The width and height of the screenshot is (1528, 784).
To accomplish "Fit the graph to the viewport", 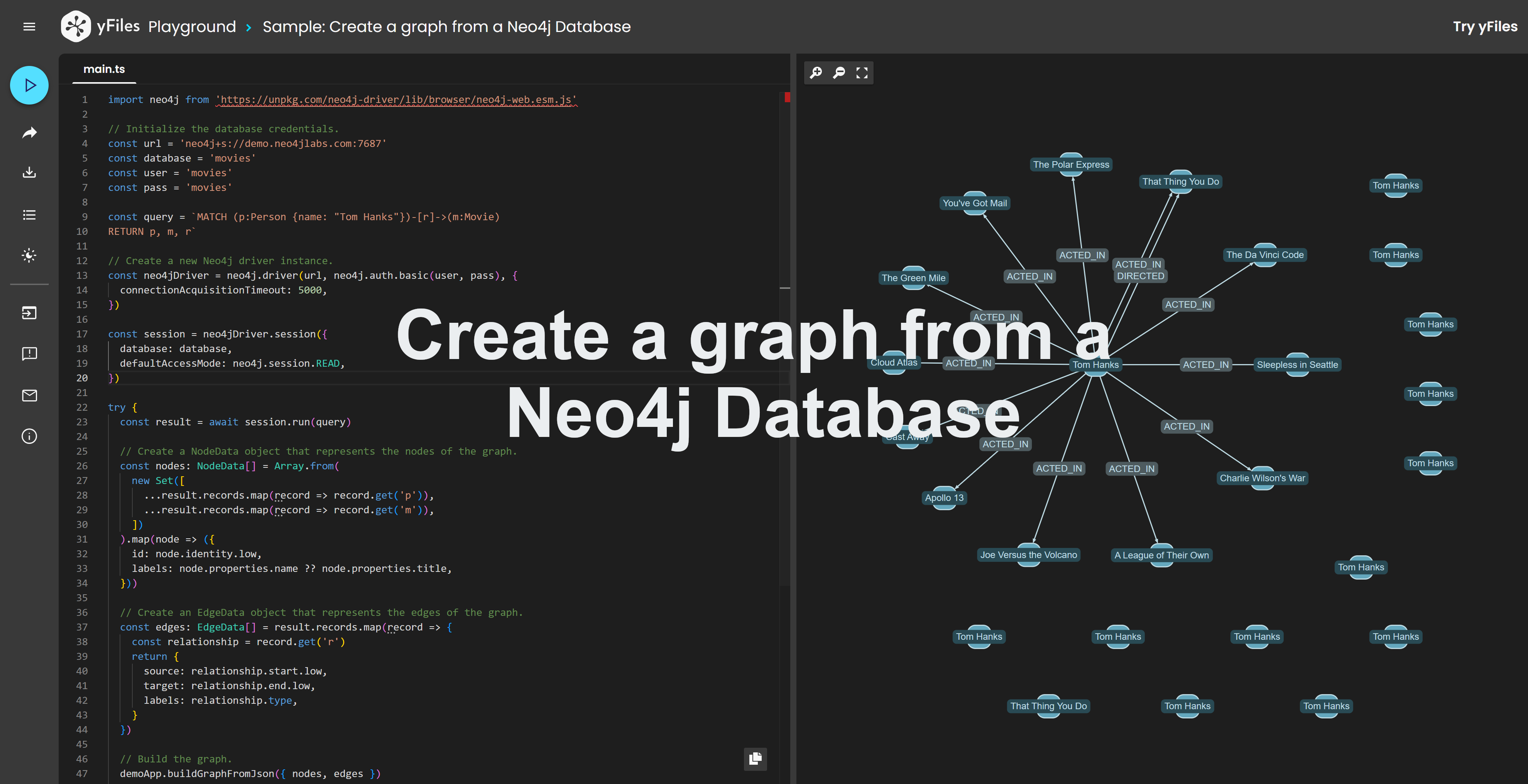I will [862, 72].
